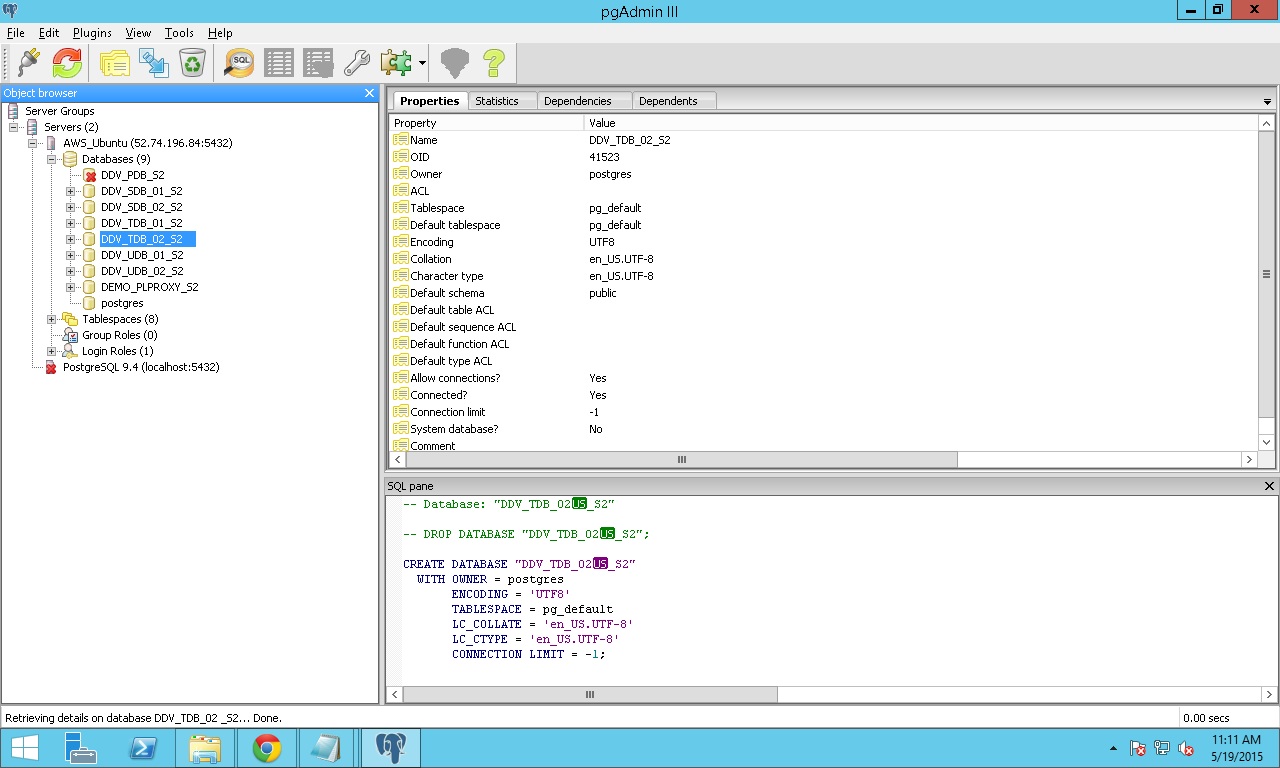Screen dimensions: 1280x768
Task: Close the Object browser panel
Action: click(369, 93)
